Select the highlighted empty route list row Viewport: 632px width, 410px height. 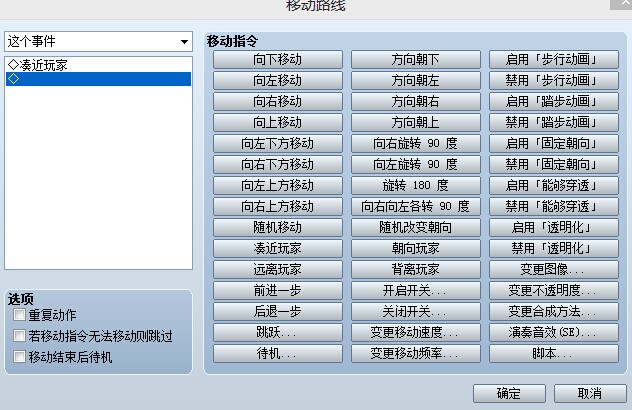pyautogui.click(x=98, y=79)
